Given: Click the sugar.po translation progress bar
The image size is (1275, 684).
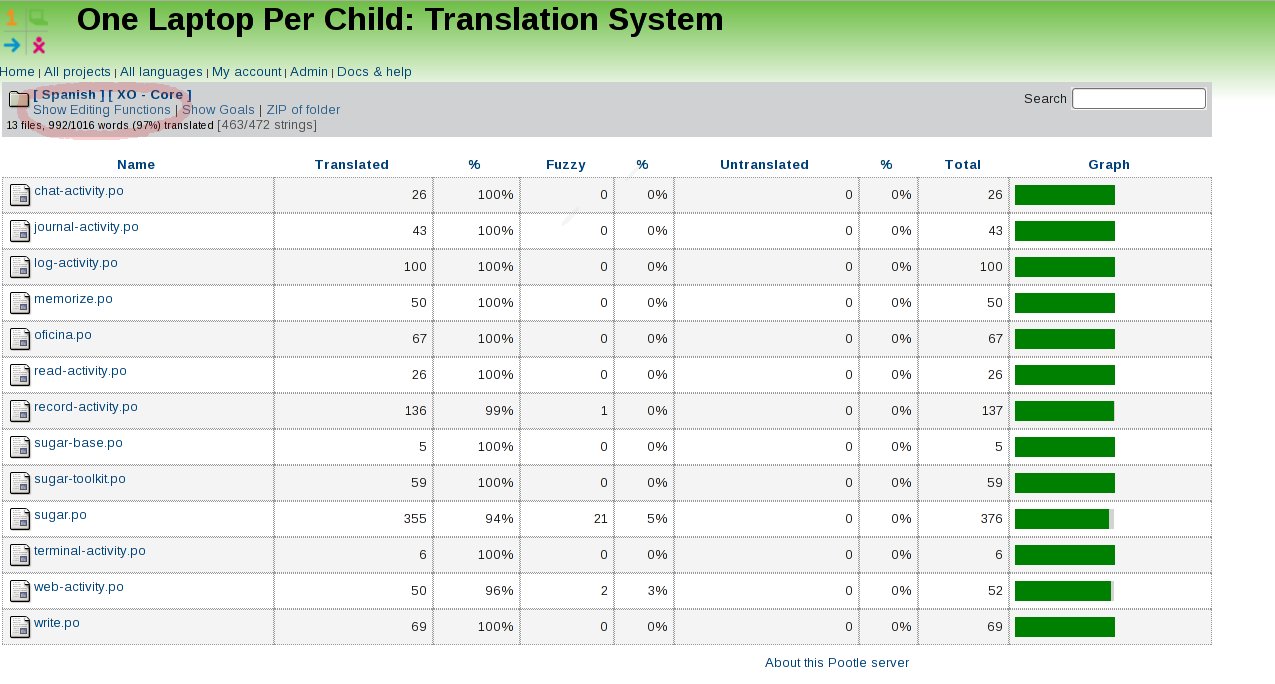Looking at the screenshot, I should point(1064,519).
